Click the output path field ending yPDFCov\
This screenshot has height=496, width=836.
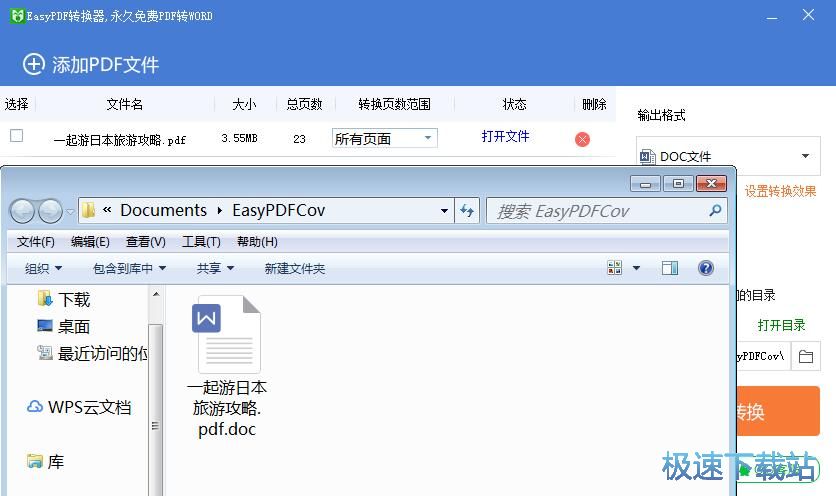(x=762, y=356)
